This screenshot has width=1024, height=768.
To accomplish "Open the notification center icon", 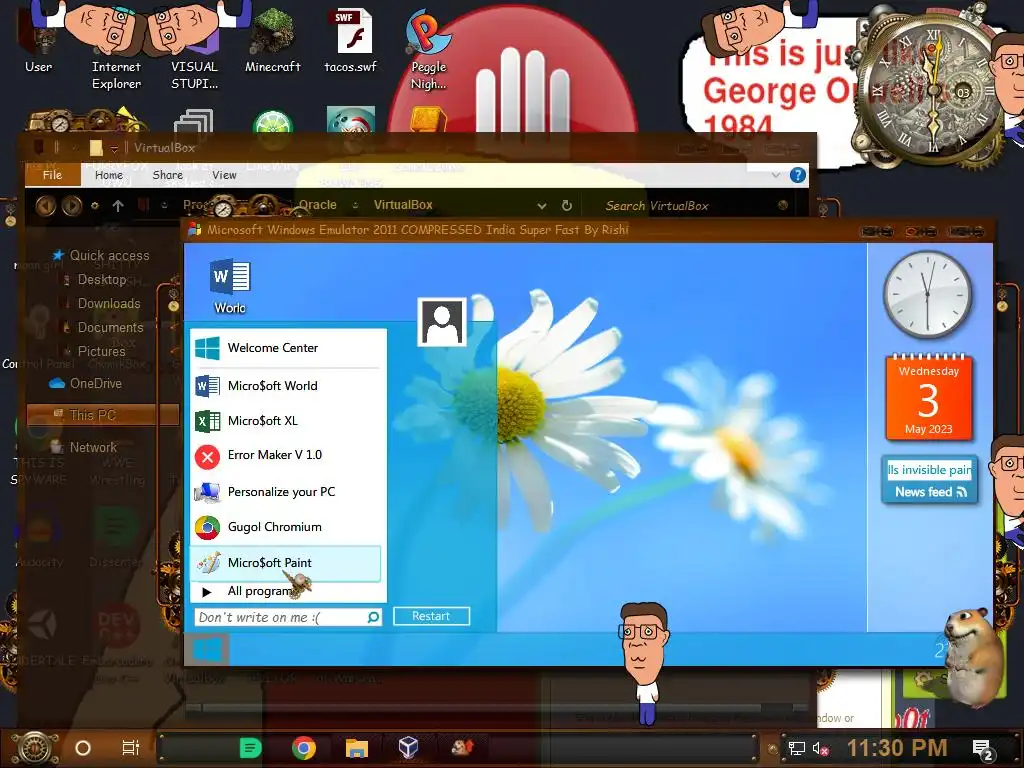I will point(983,749).
